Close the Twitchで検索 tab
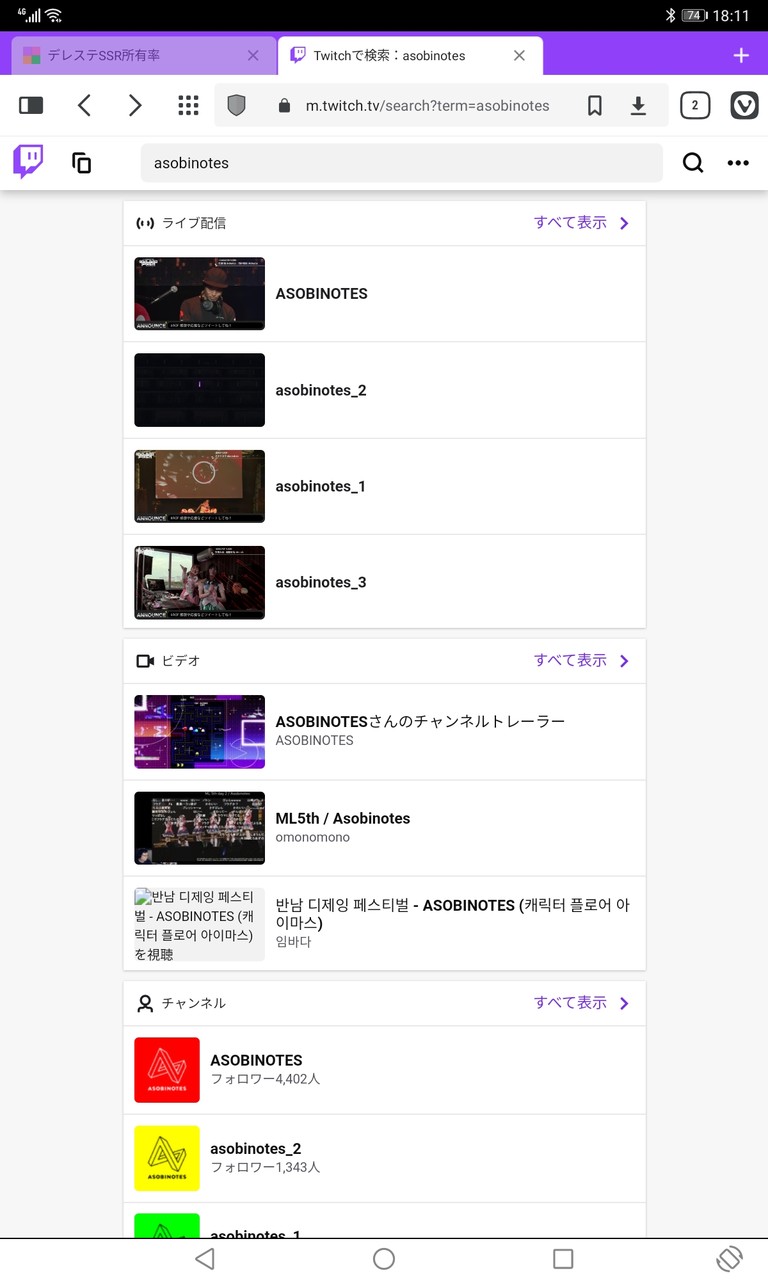This screenshot has height=1280, width=768. coord(519,56)
